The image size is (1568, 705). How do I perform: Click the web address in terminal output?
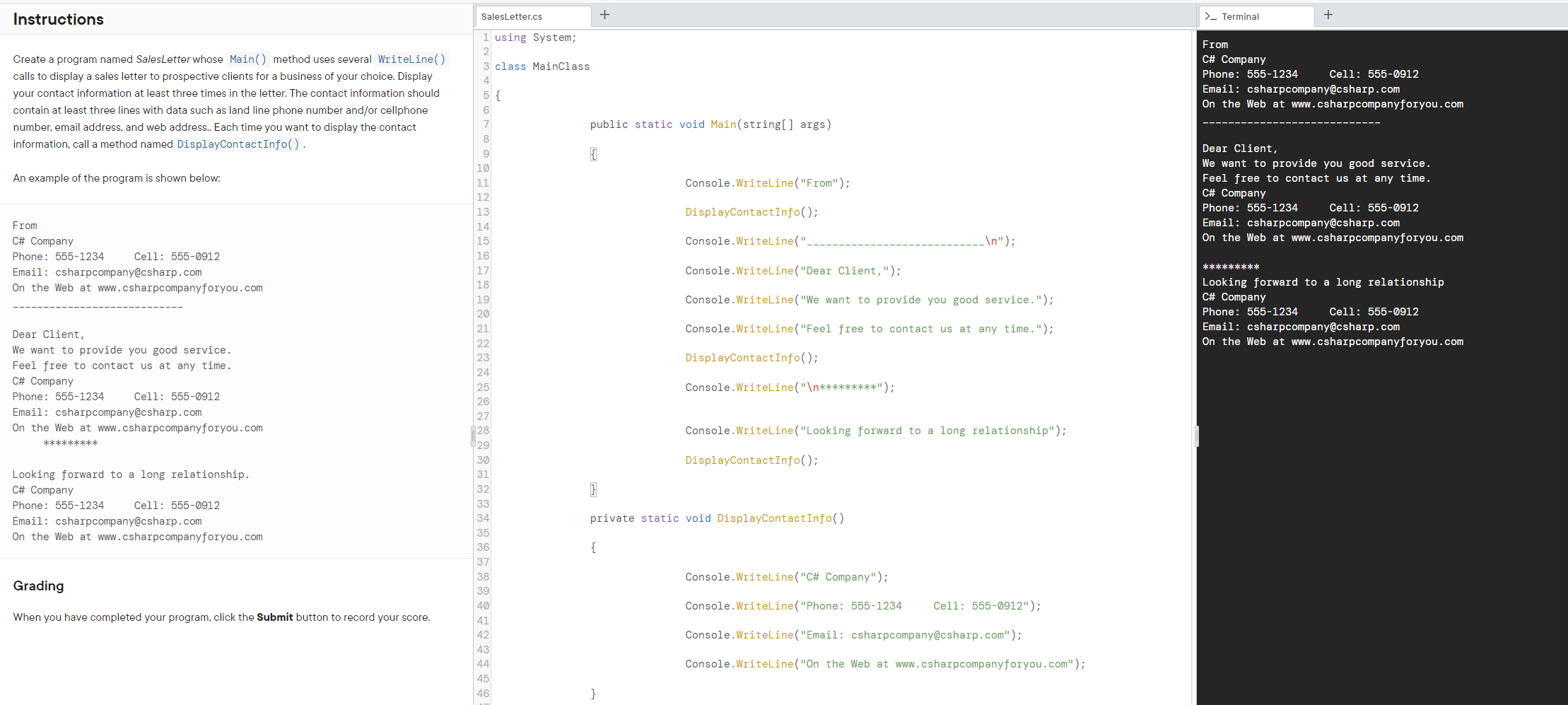point(1377,104)
